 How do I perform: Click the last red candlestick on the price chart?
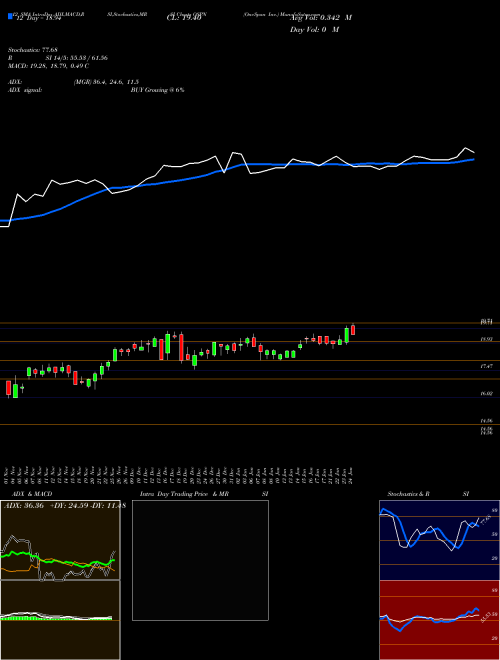point(353,330)
